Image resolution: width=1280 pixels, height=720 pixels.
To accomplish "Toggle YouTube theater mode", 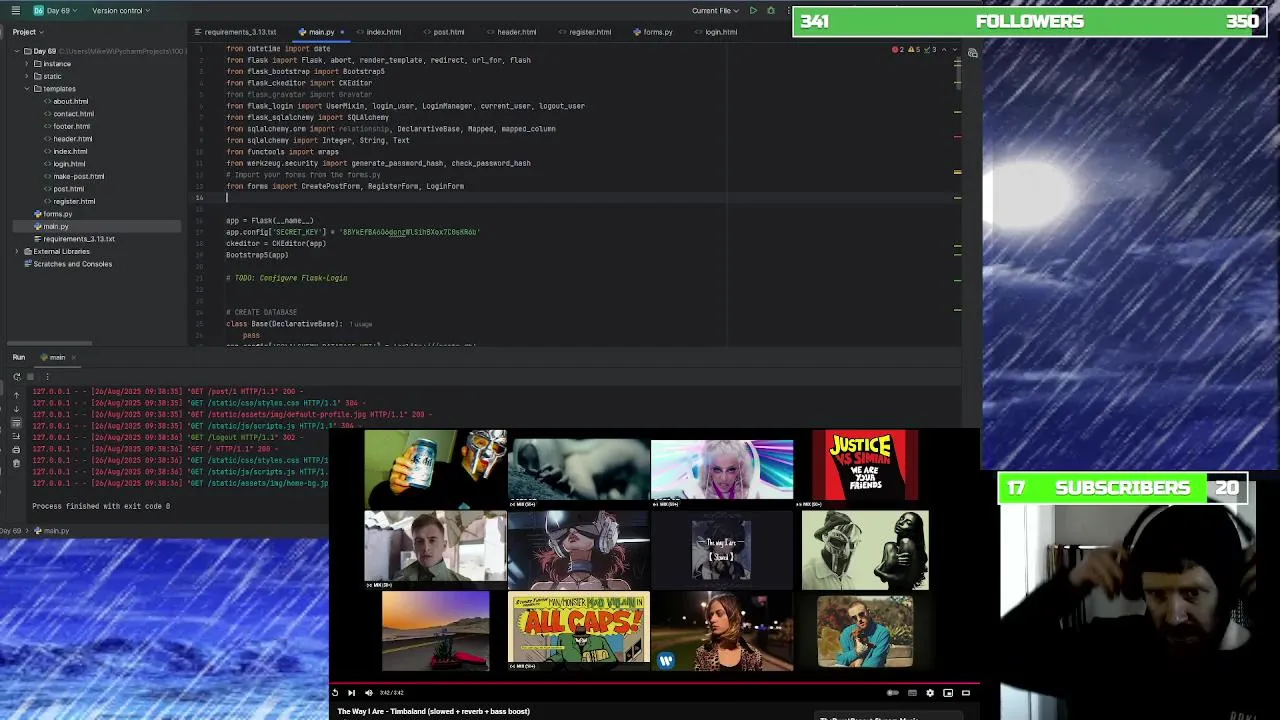I will [x=966, y=693].
